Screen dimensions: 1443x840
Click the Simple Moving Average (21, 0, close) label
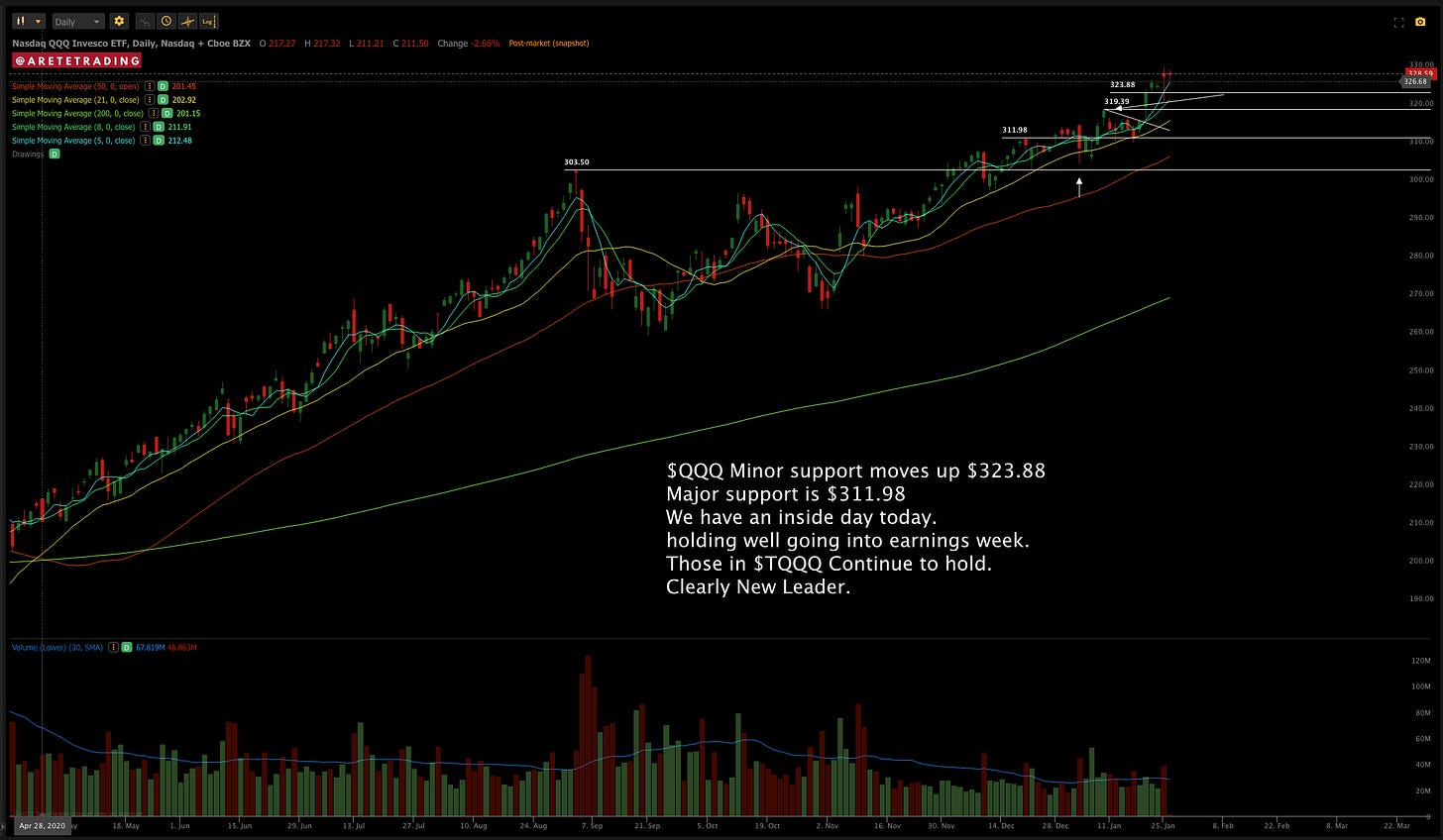[75, 100]
